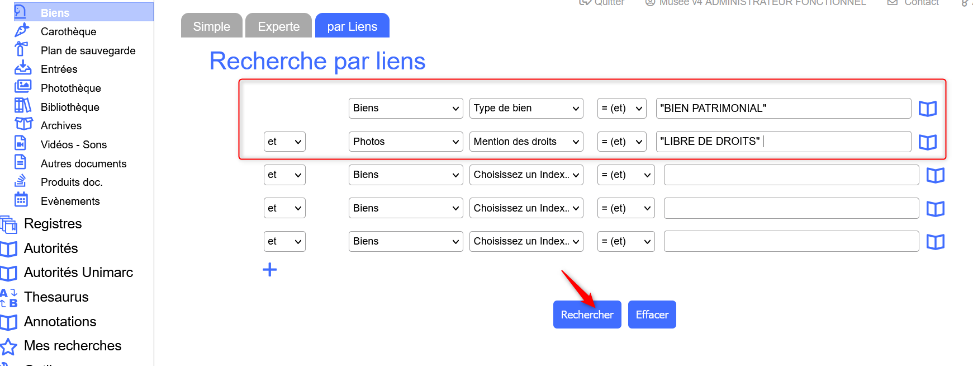Click the plus icon to add row

click(270, 270)
